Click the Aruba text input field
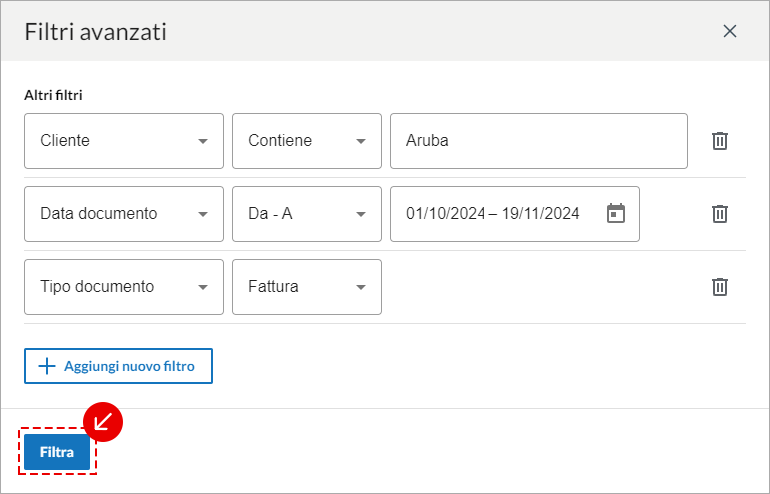Screen dimensions: 770x494 (539, 141)
